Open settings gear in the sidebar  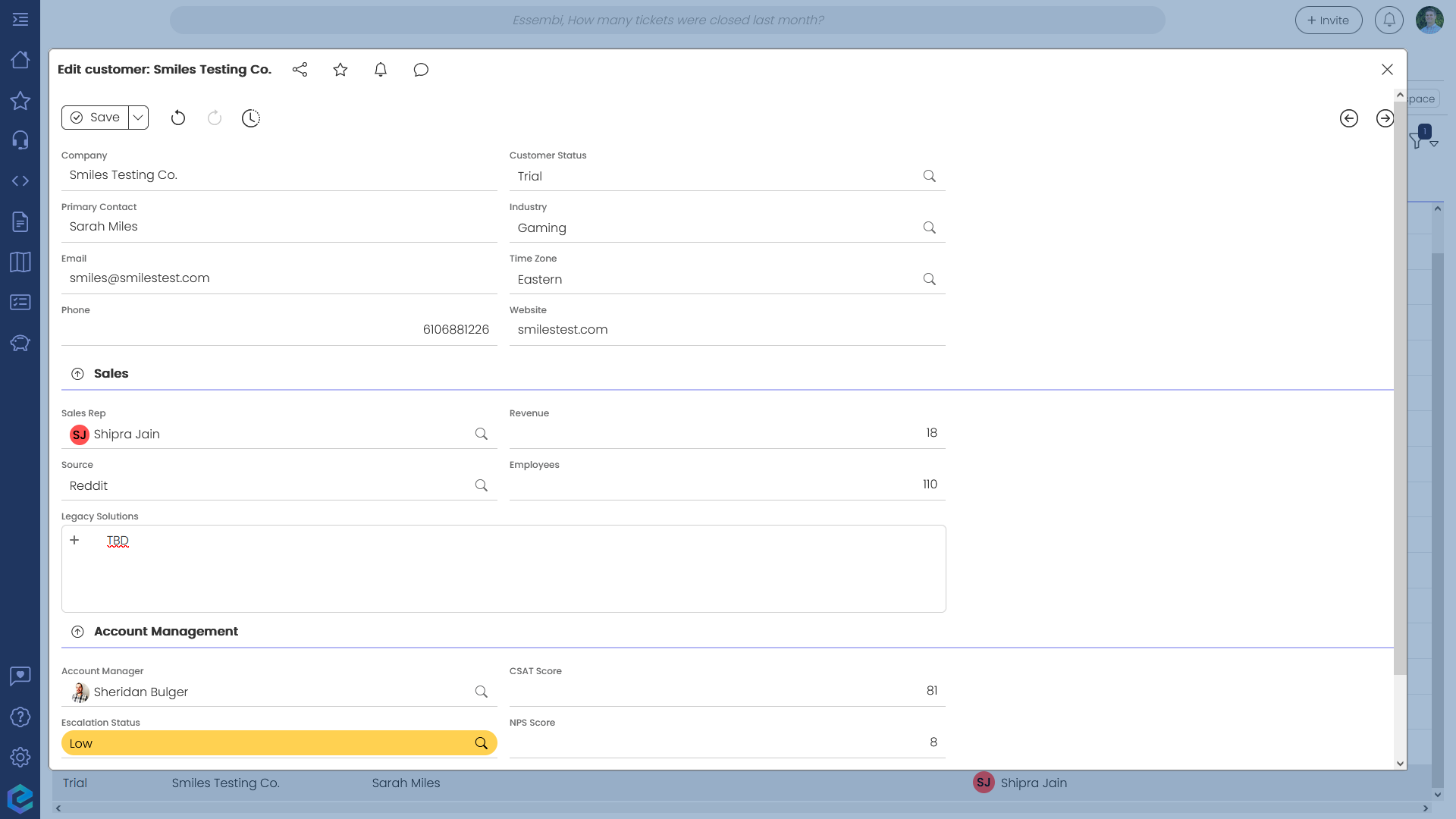[x=20, y=757]
